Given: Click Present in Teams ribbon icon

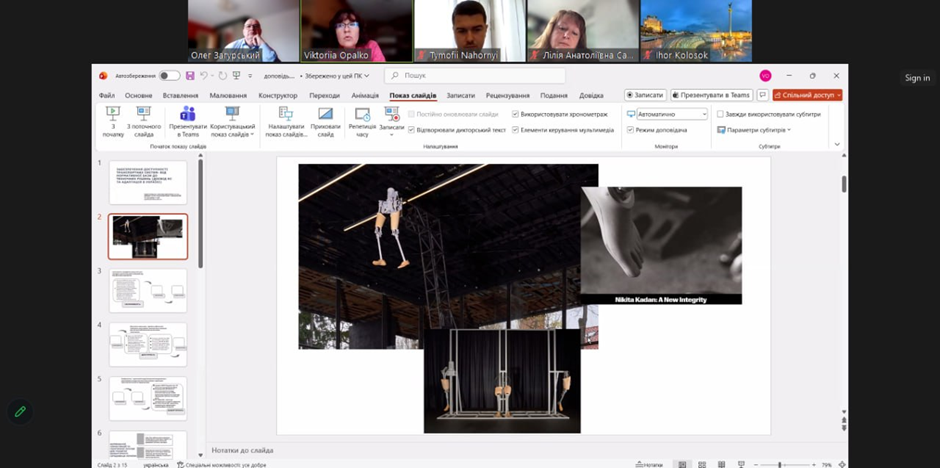Looking at the screenshot, I should (187, 114).
